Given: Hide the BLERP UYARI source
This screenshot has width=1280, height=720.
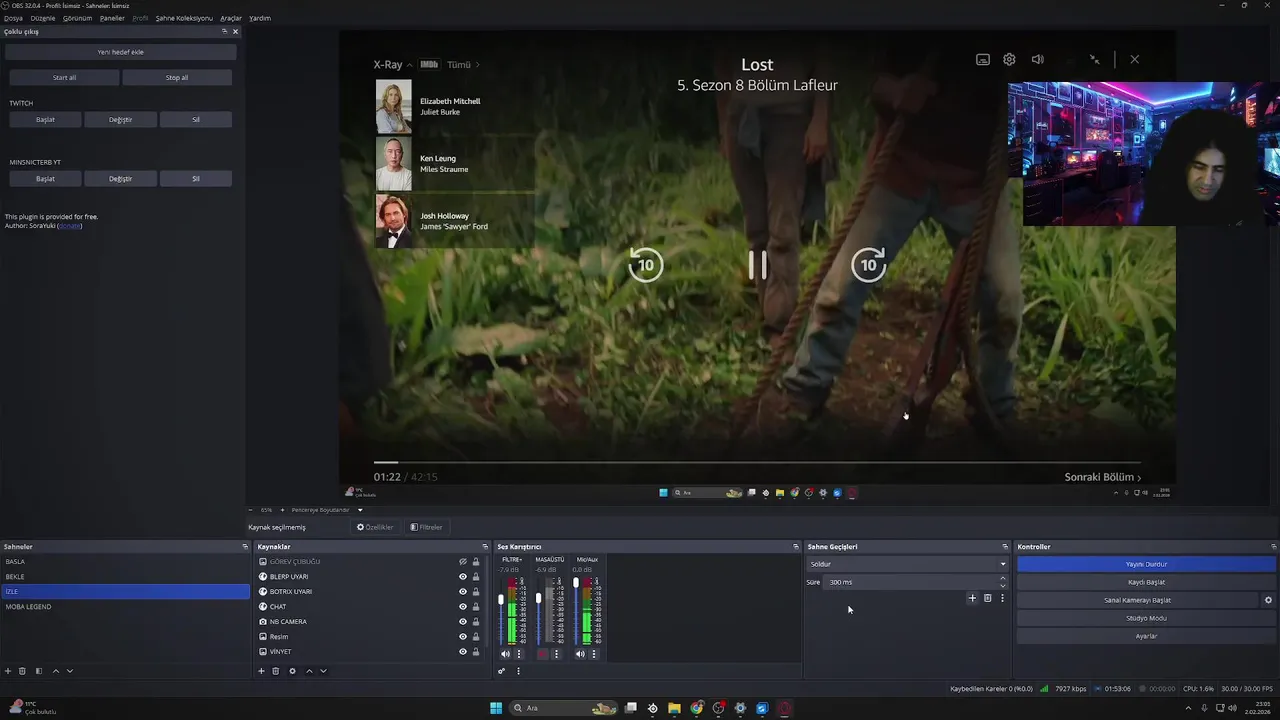Looking at the screenshot, I should [x=463, y=577].
